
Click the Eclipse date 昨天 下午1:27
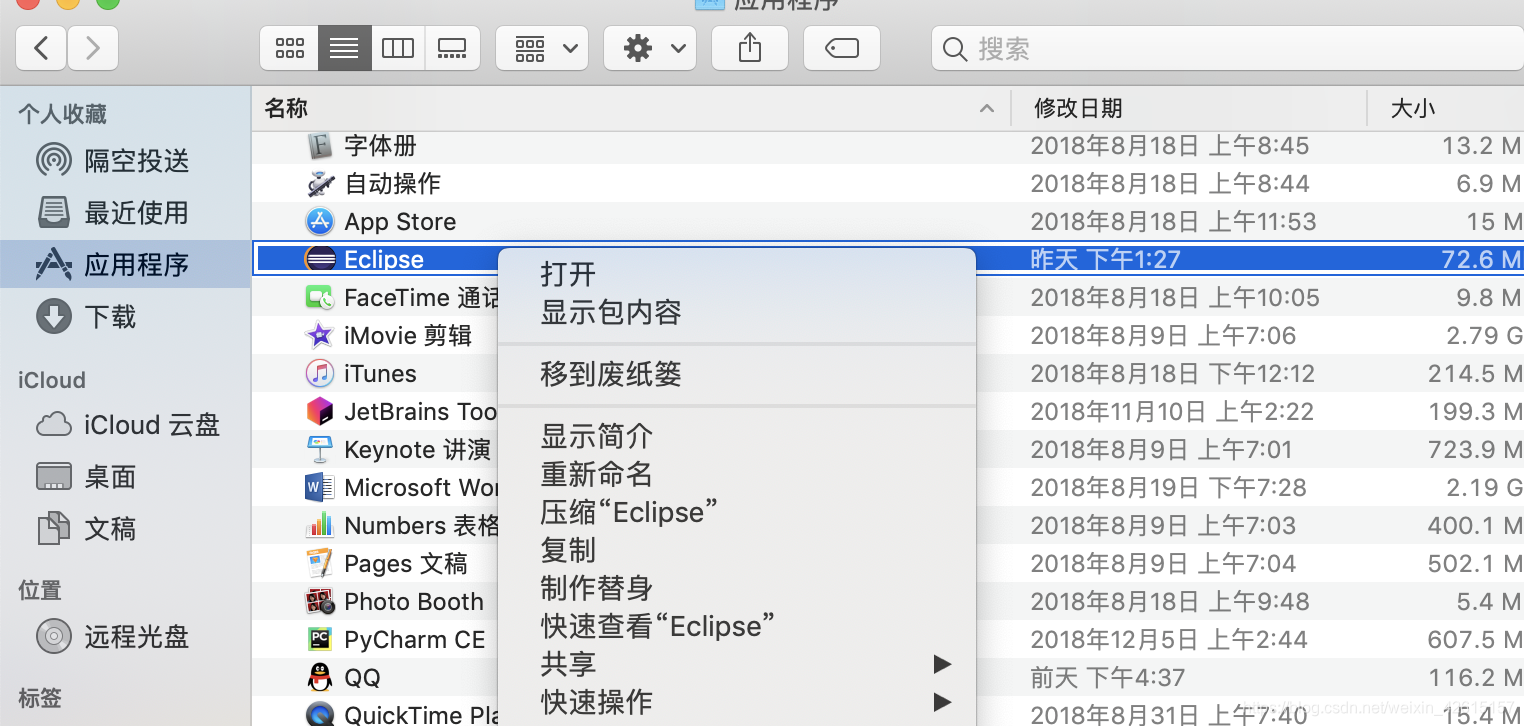click(x=1105, y=260)
